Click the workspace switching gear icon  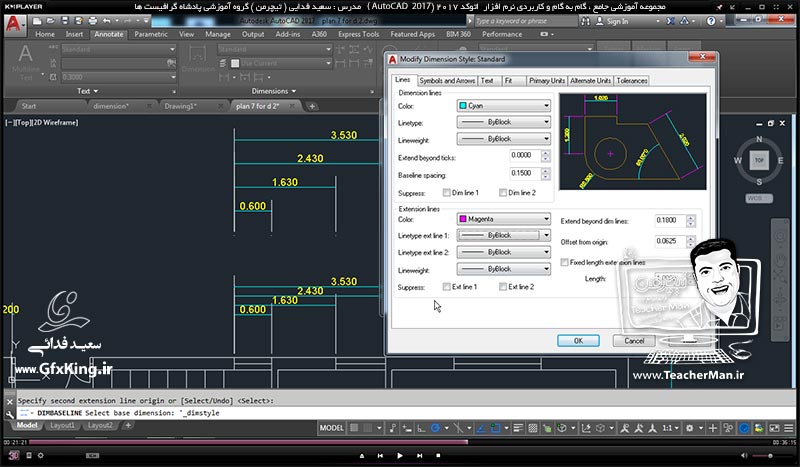[x=689, y=428]
